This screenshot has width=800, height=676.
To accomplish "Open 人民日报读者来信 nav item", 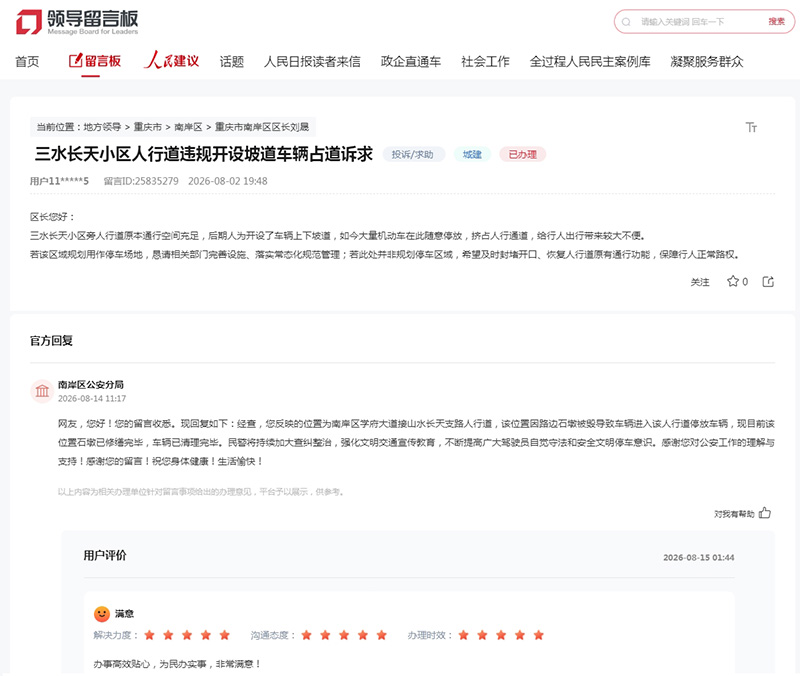I will pos(312,62).
